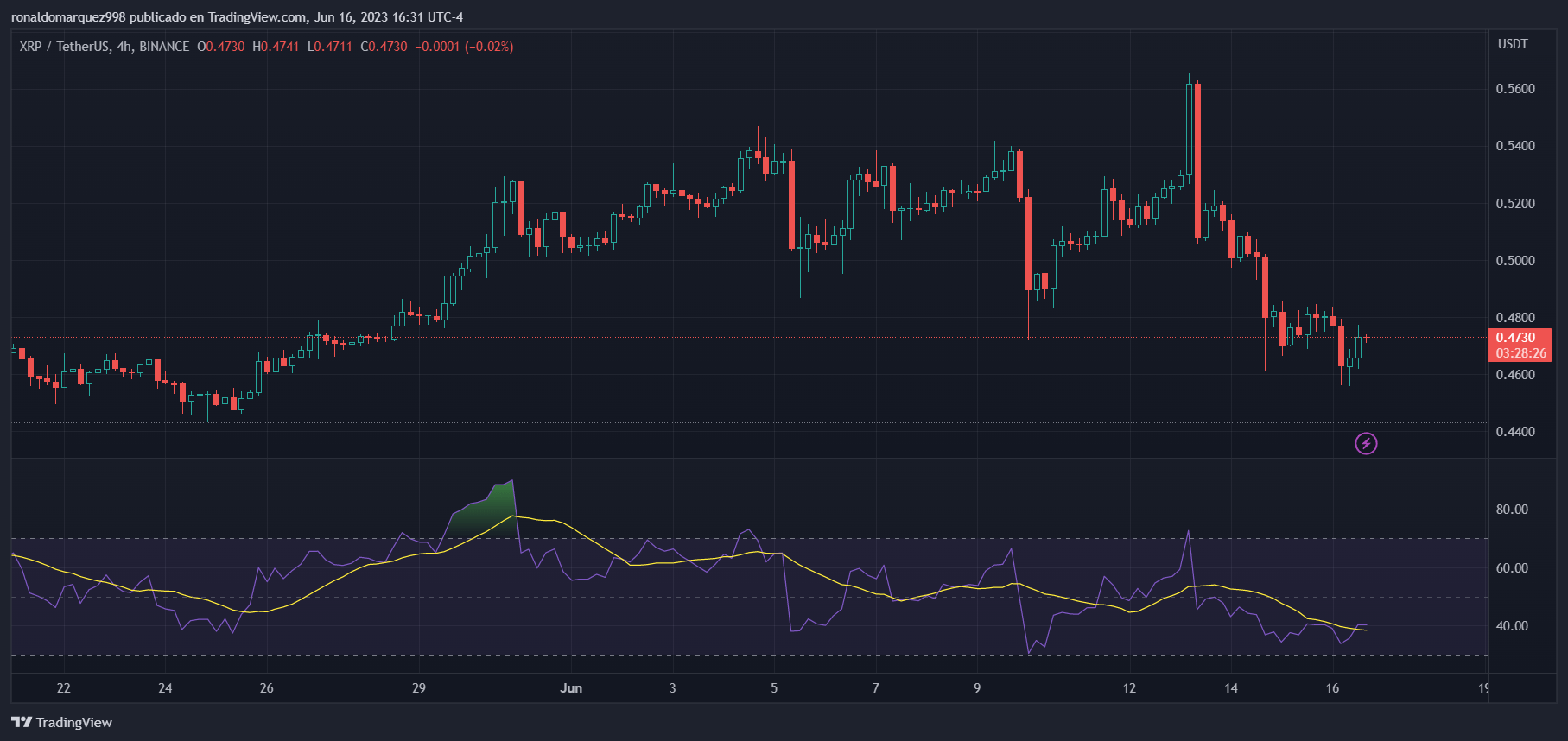Click the 0.5600 price axis label

(1515, 89)
